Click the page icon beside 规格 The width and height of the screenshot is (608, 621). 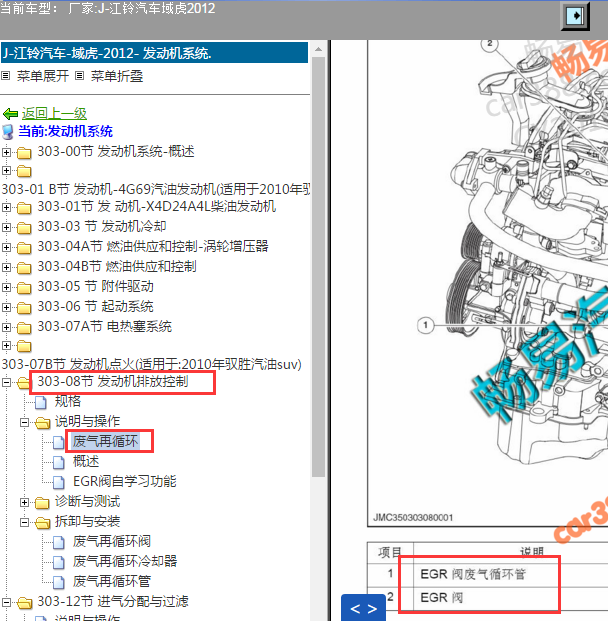[x=40, y=402]
